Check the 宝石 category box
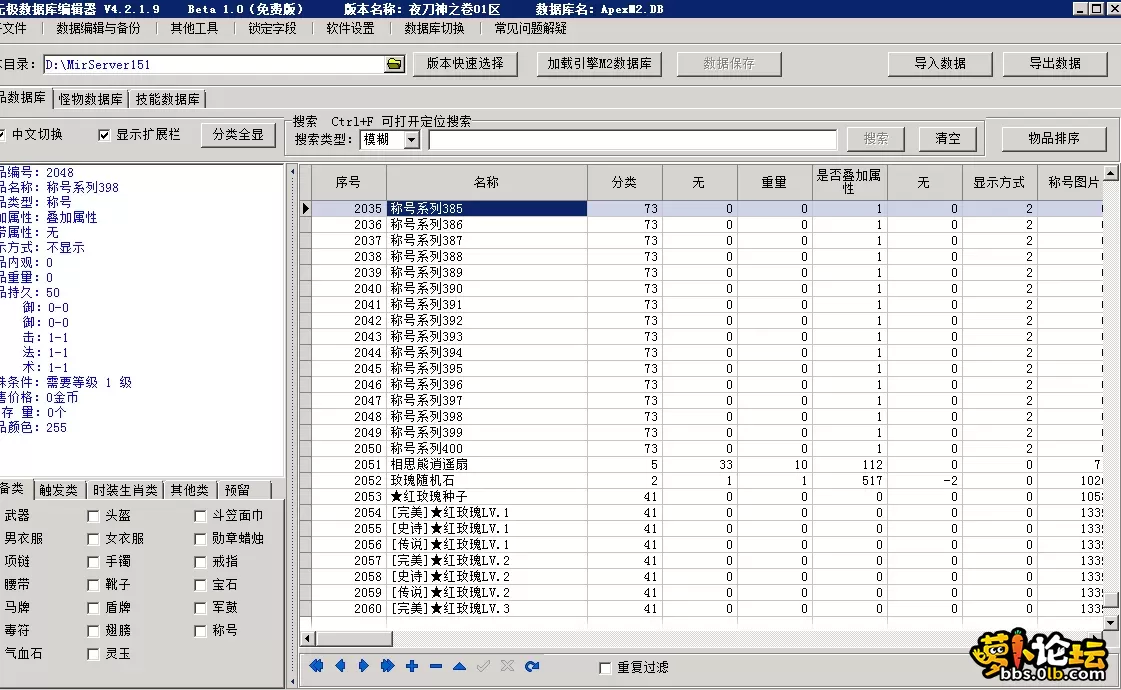 tap(200, 585)
